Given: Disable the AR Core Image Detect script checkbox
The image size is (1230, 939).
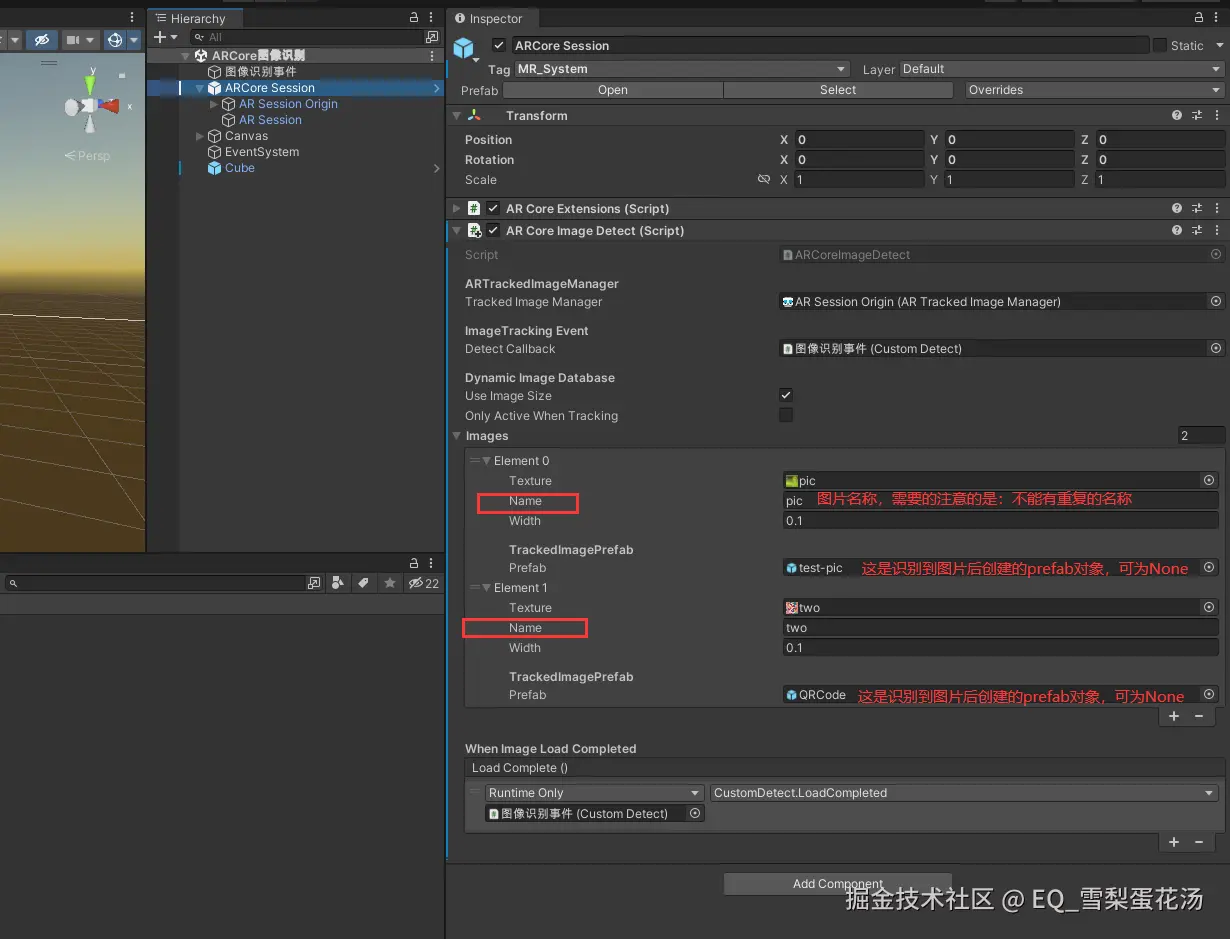Looking at the screenshot, I should (x=493, y=231).
